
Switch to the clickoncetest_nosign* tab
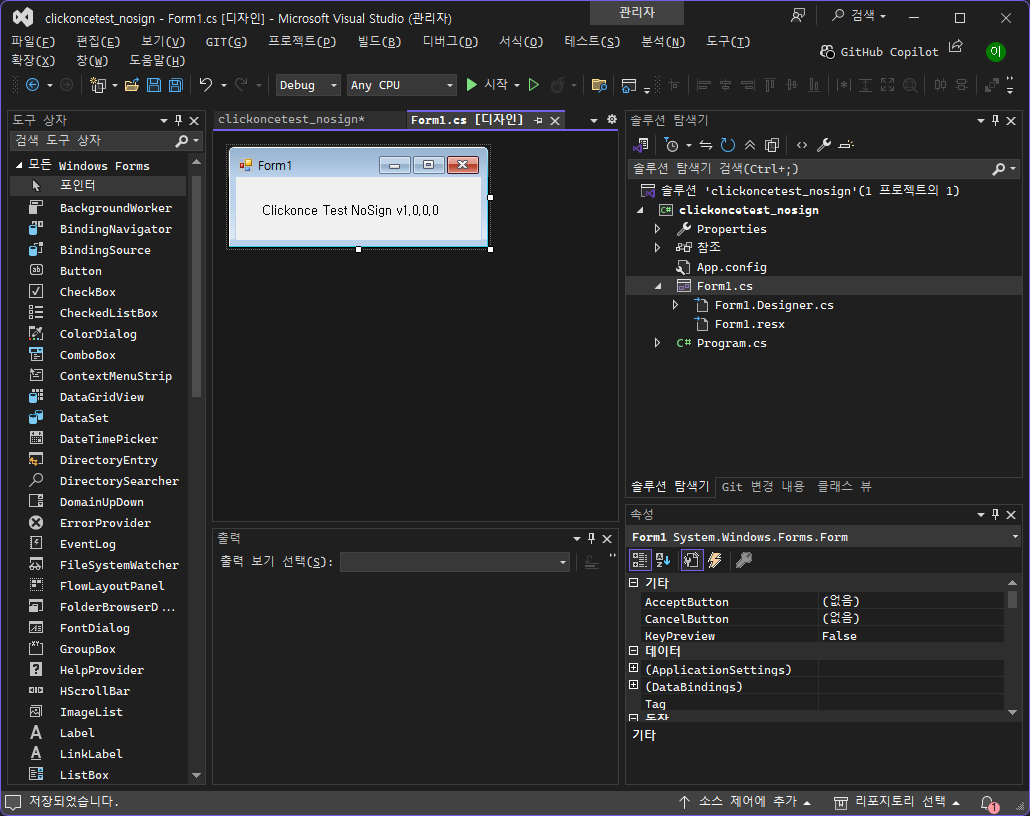(x=291, y=119)
